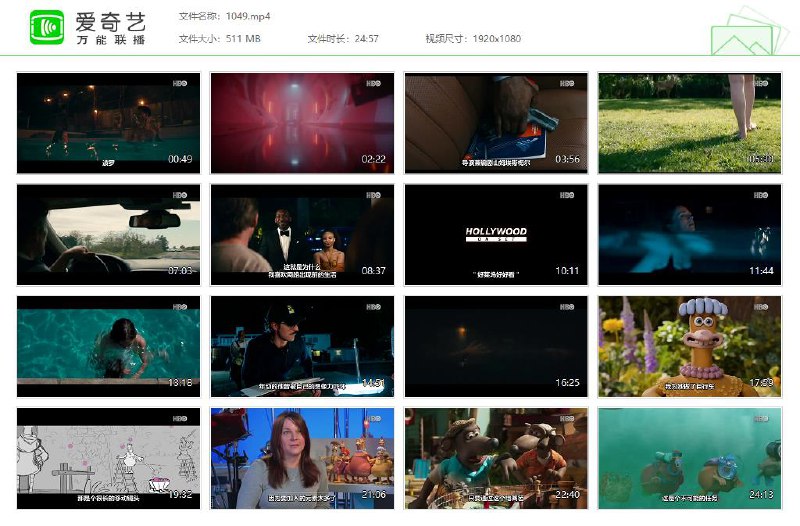Open the storyboard sketch thumbnail at 19:32

pyautogui.click(x=109, y=458)
